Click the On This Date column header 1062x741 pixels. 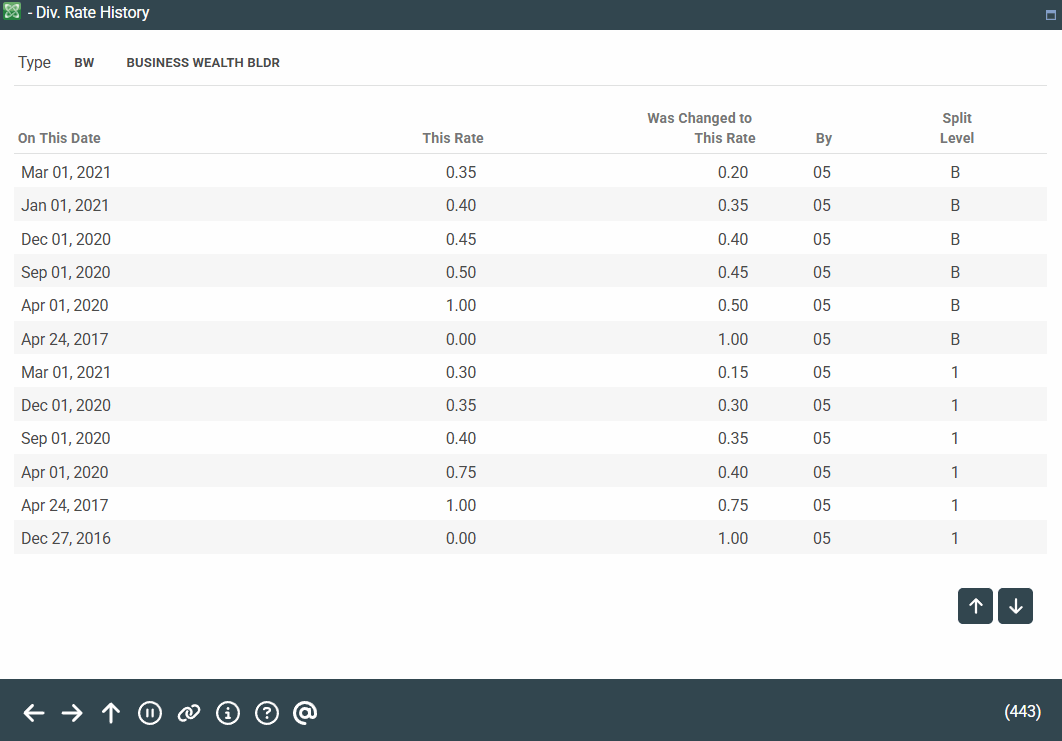59,138
